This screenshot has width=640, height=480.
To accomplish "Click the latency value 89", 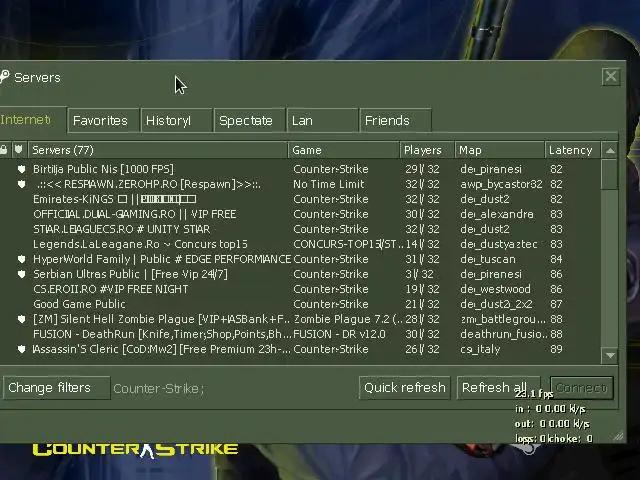I will point(556,349).
